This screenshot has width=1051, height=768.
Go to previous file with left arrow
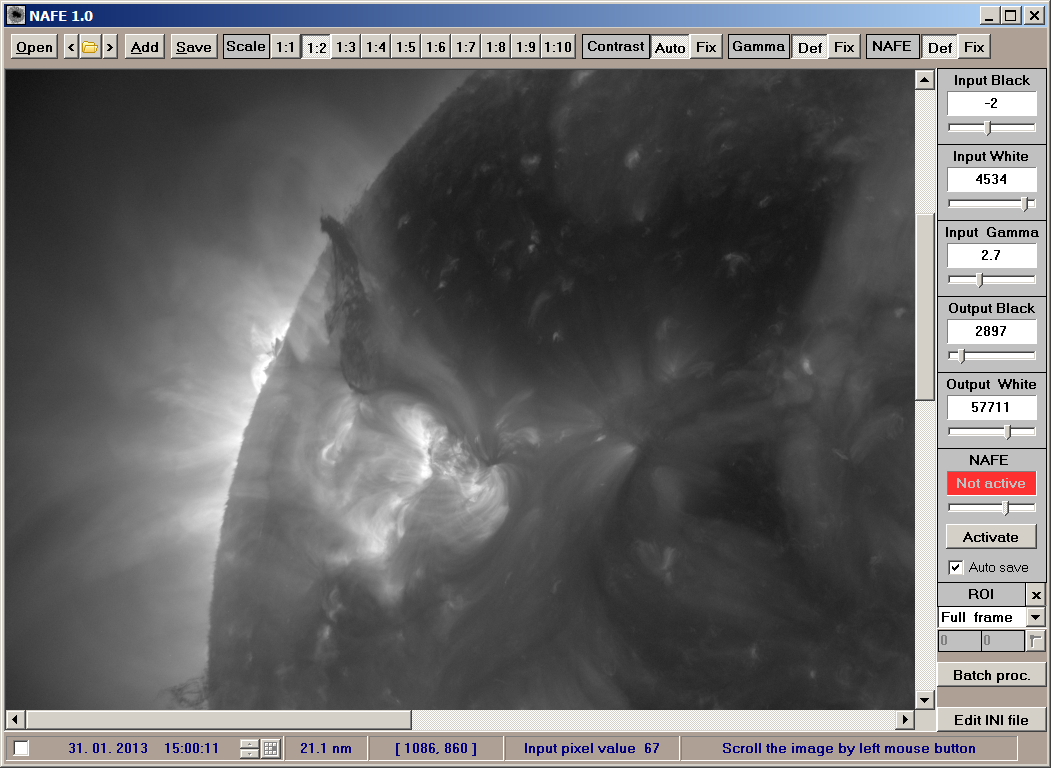(71, 47)
